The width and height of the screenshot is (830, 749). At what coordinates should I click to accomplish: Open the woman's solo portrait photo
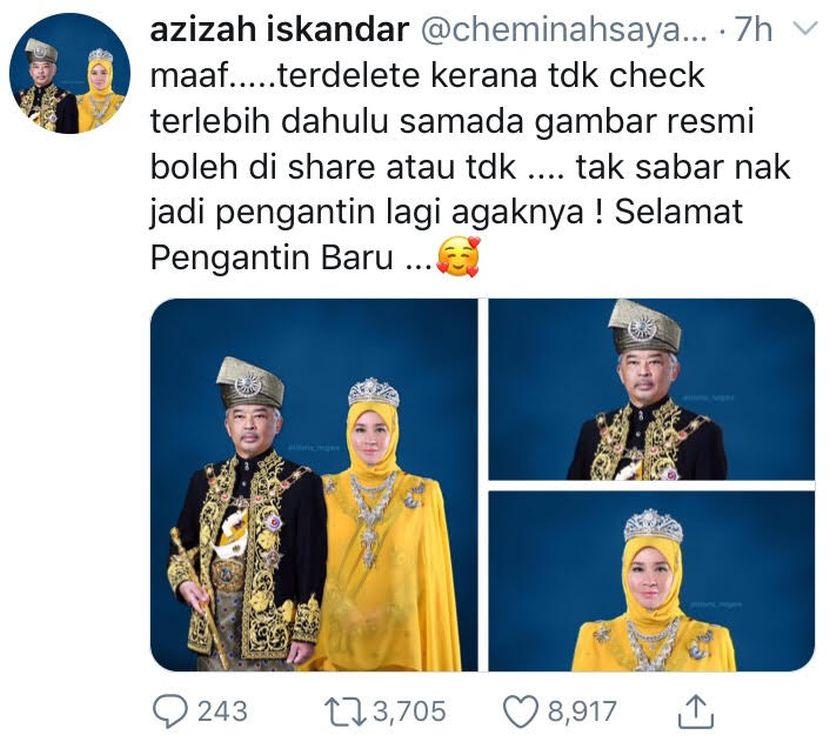652,581
